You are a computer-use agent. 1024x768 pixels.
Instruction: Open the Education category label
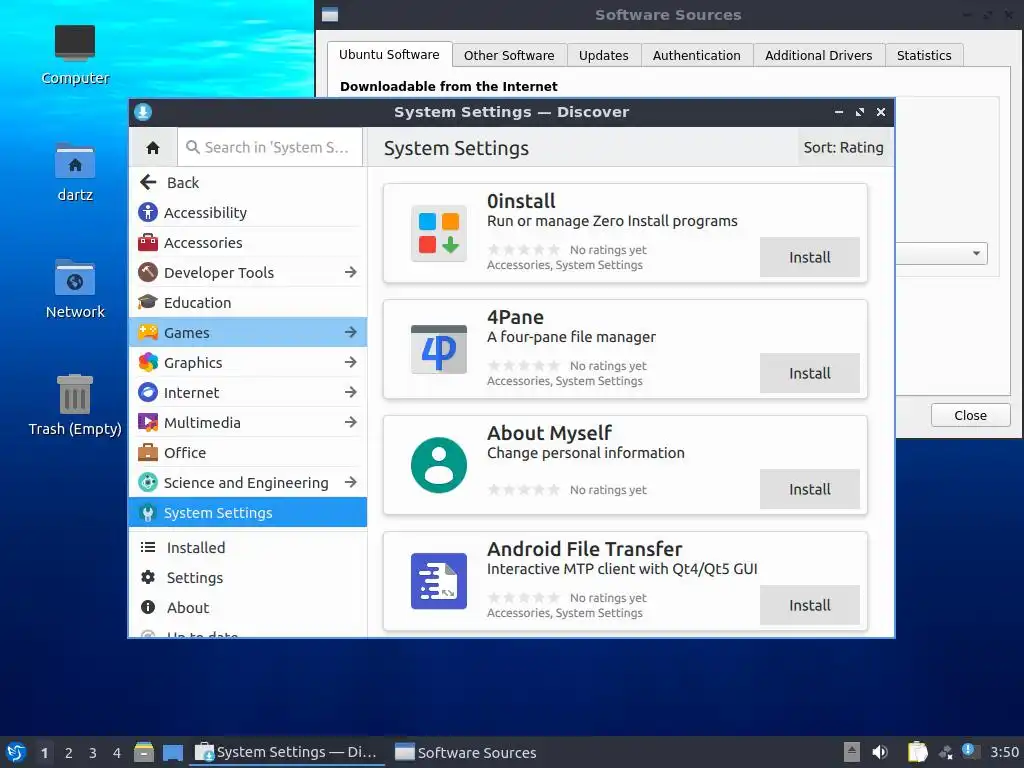point(198,302)
